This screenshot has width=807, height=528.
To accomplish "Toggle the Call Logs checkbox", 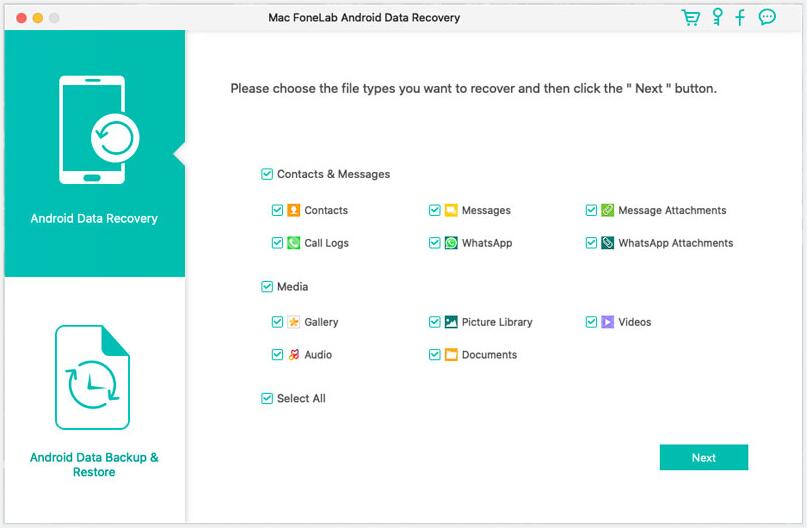I will click(278, 243).
